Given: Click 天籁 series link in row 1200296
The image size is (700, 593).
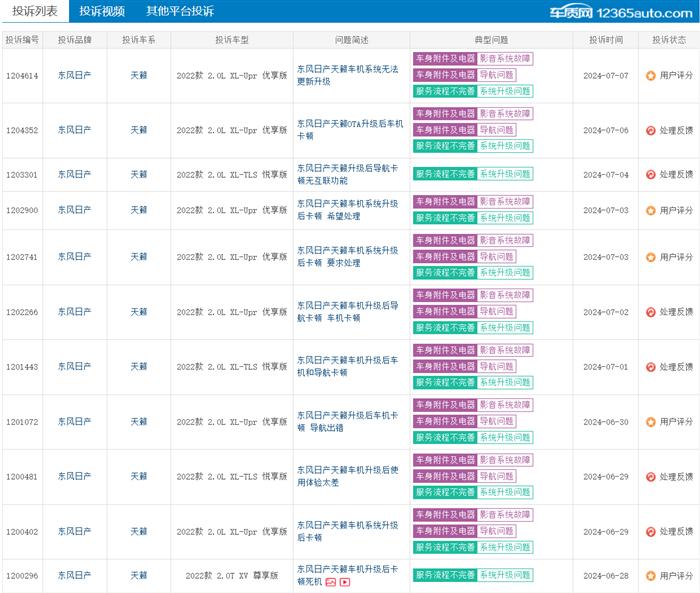Looking at the screenshot, I should (139, 575).
